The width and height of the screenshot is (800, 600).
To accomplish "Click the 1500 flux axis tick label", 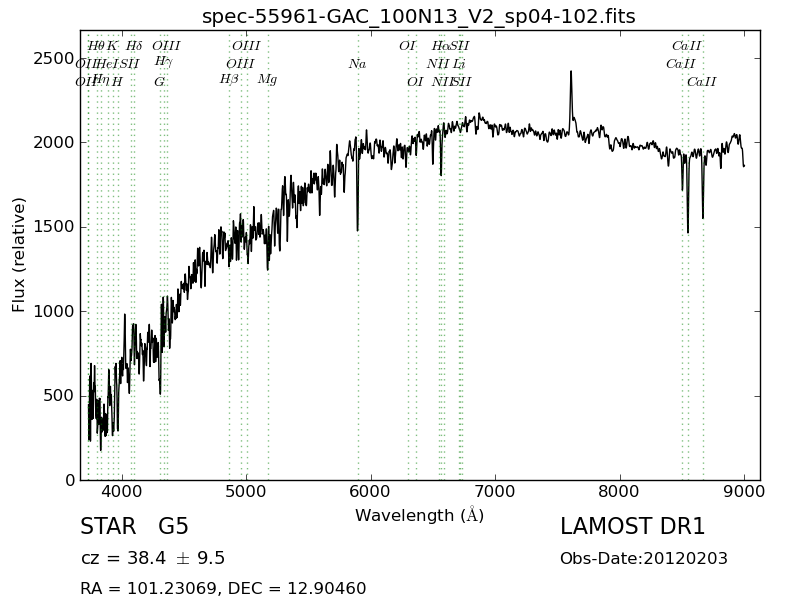I will coord(54,227).
